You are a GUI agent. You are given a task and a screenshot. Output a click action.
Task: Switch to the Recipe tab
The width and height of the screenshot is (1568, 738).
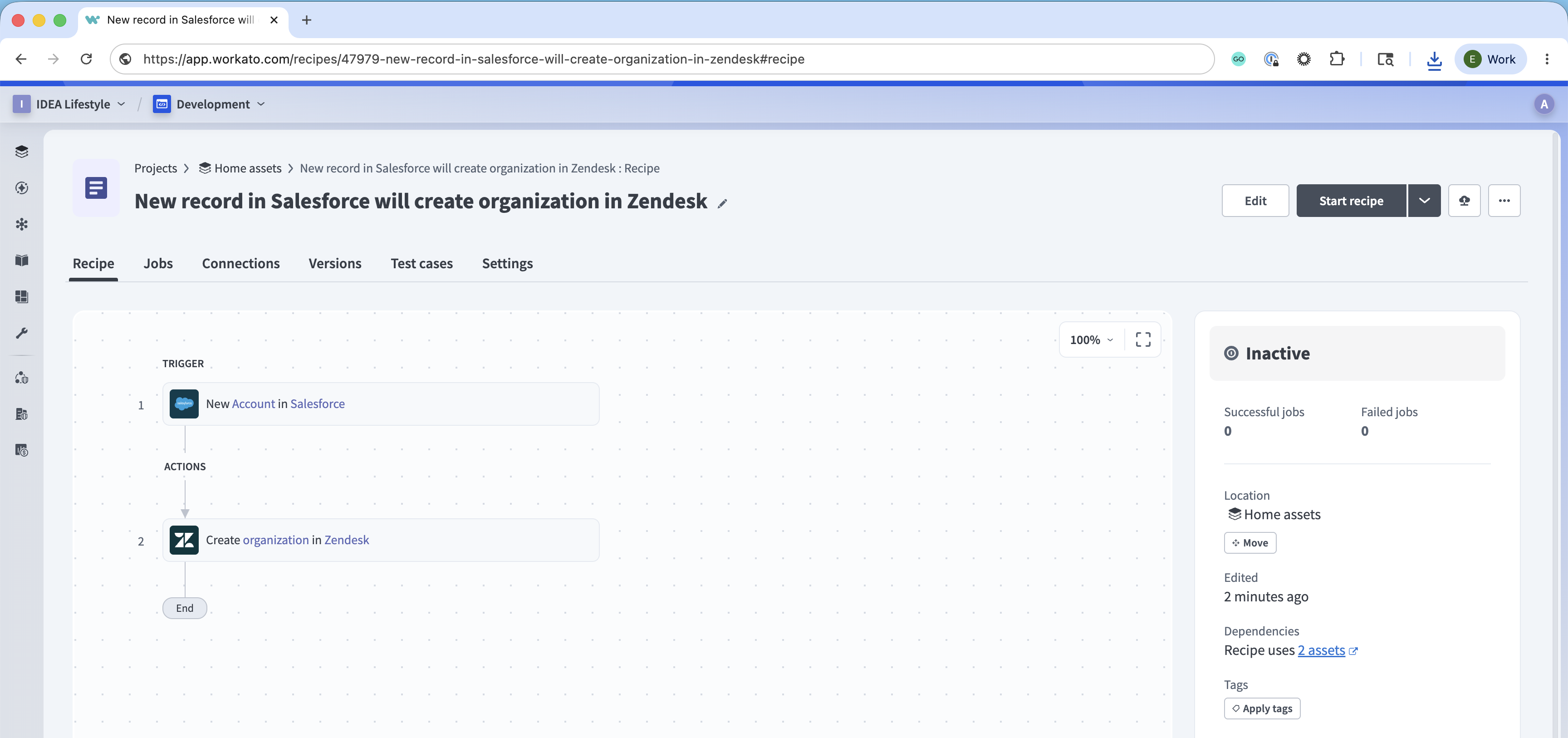tap(93, 264)
